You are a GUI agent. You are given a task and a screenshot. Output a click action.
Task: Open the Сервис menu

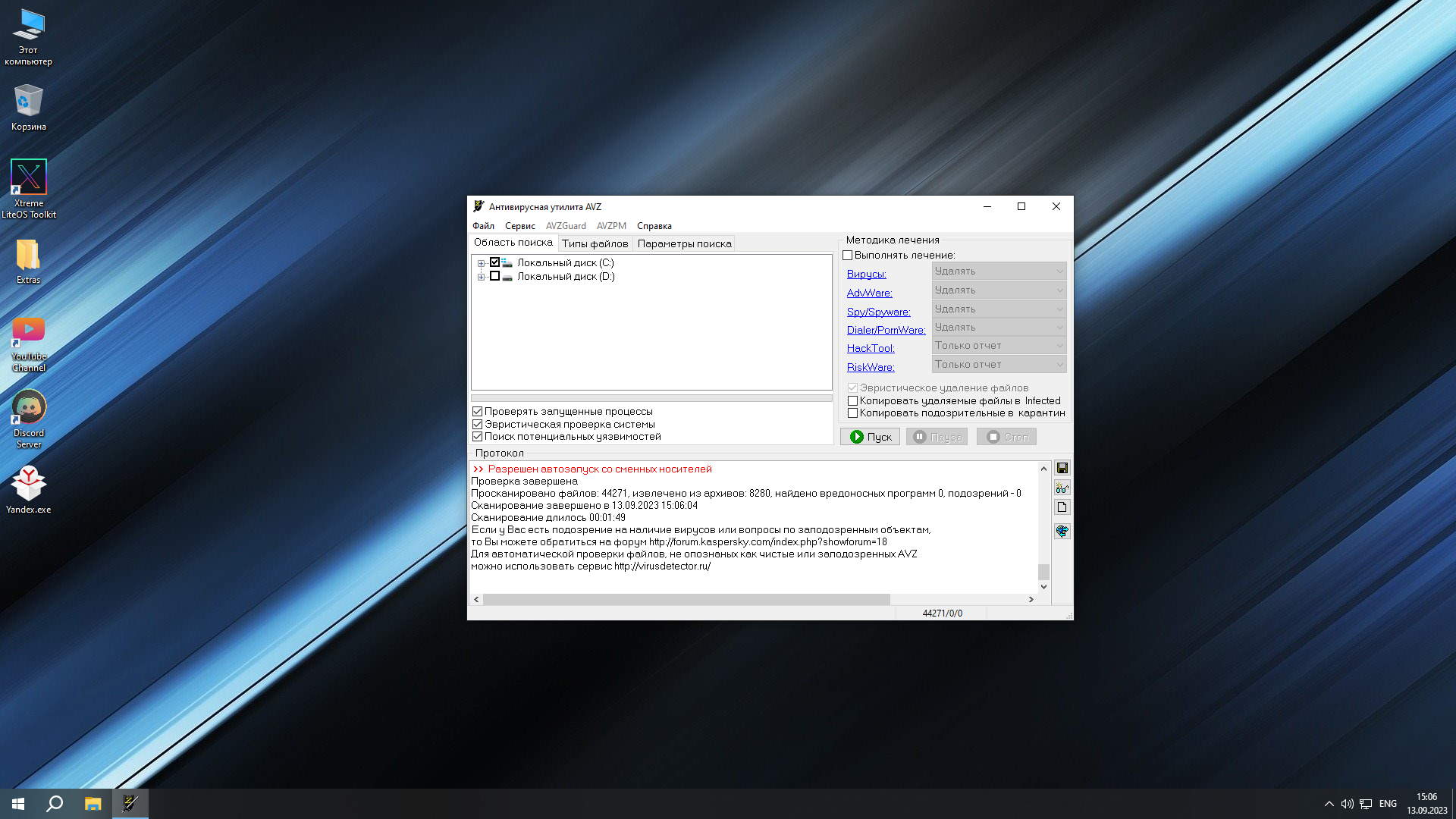pos(519,226)
